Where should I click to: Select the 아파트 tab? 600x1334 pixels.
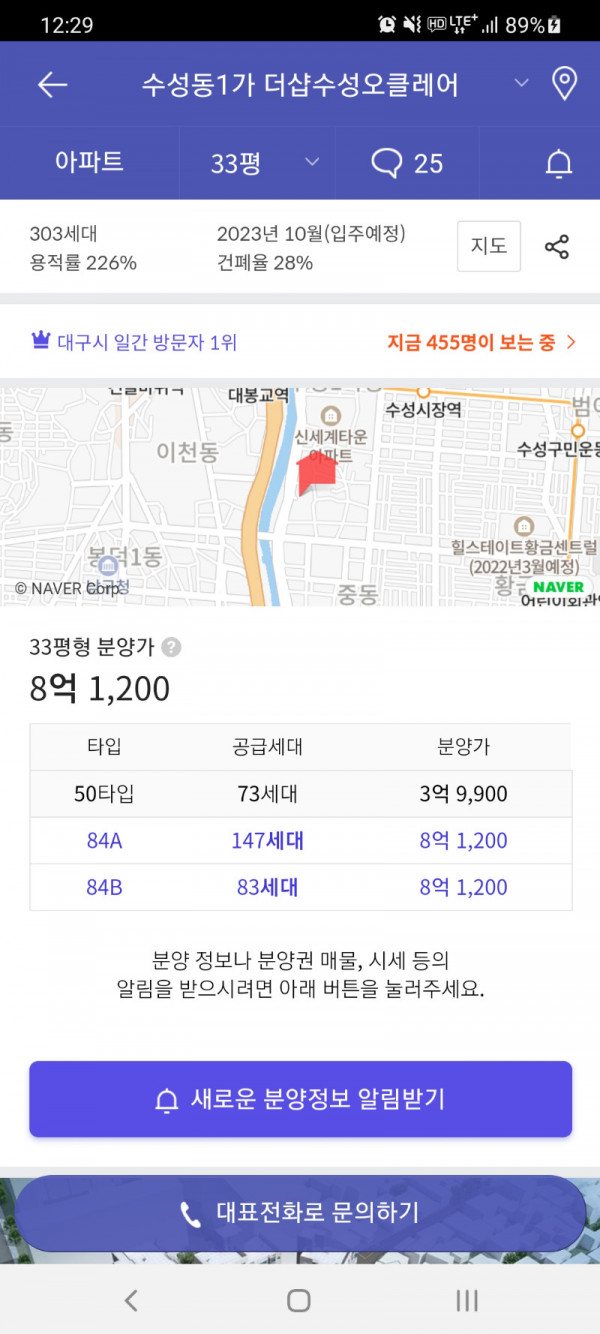coord(89,163)
